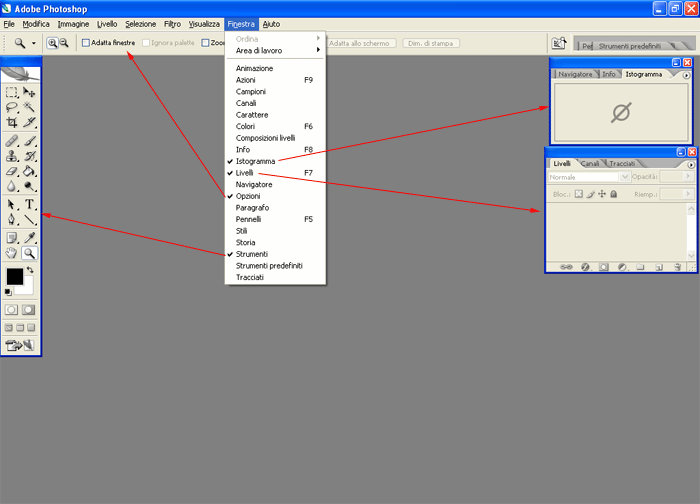
Task: Toggle the Ignora palette checkbox
Action: pos(146,43)
